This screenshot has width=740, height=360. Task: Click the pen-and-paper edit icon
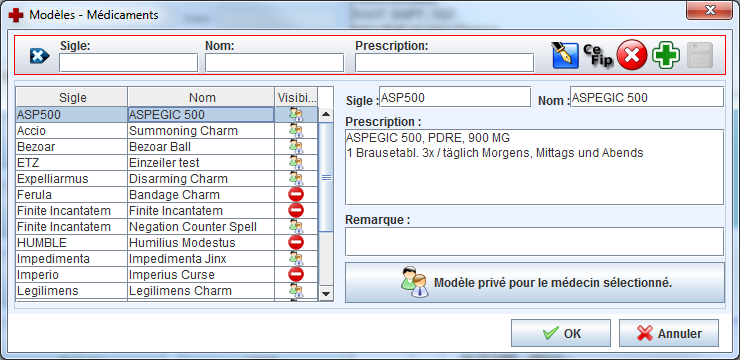coord(565,56)
